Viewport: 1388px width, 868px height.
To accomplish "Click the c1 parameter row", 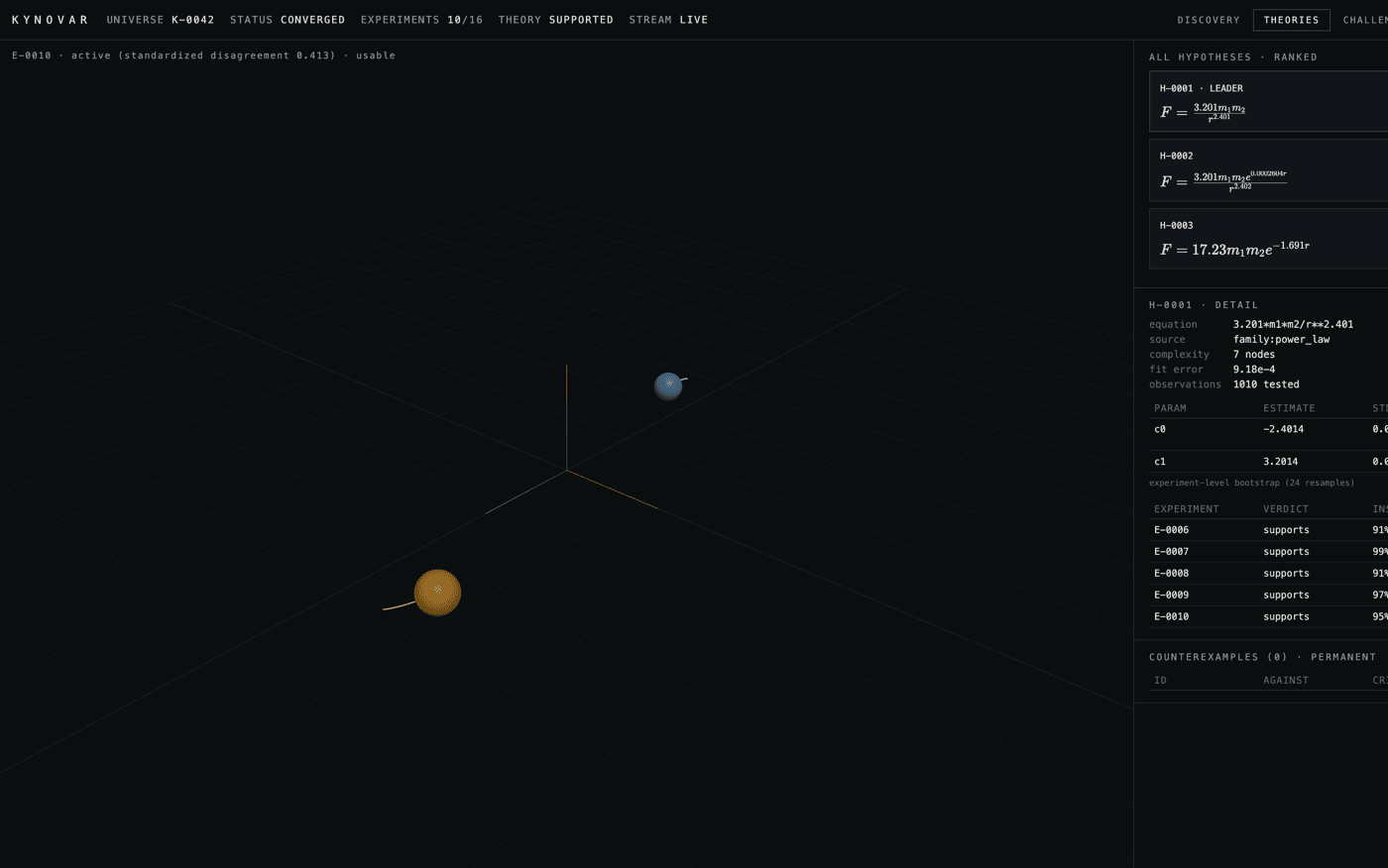I will click(1268, 462).
